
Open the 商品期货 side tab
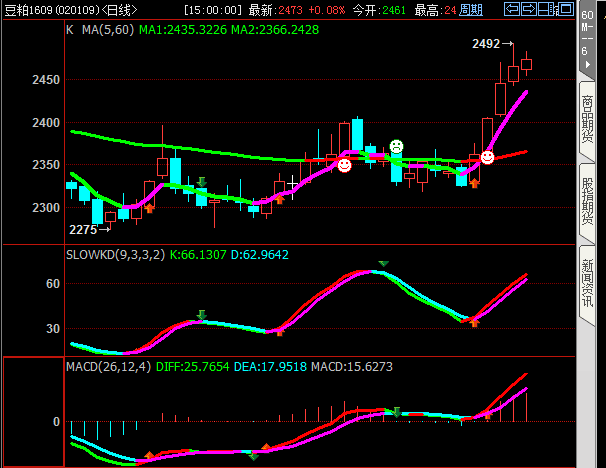[x=587, y=119]
